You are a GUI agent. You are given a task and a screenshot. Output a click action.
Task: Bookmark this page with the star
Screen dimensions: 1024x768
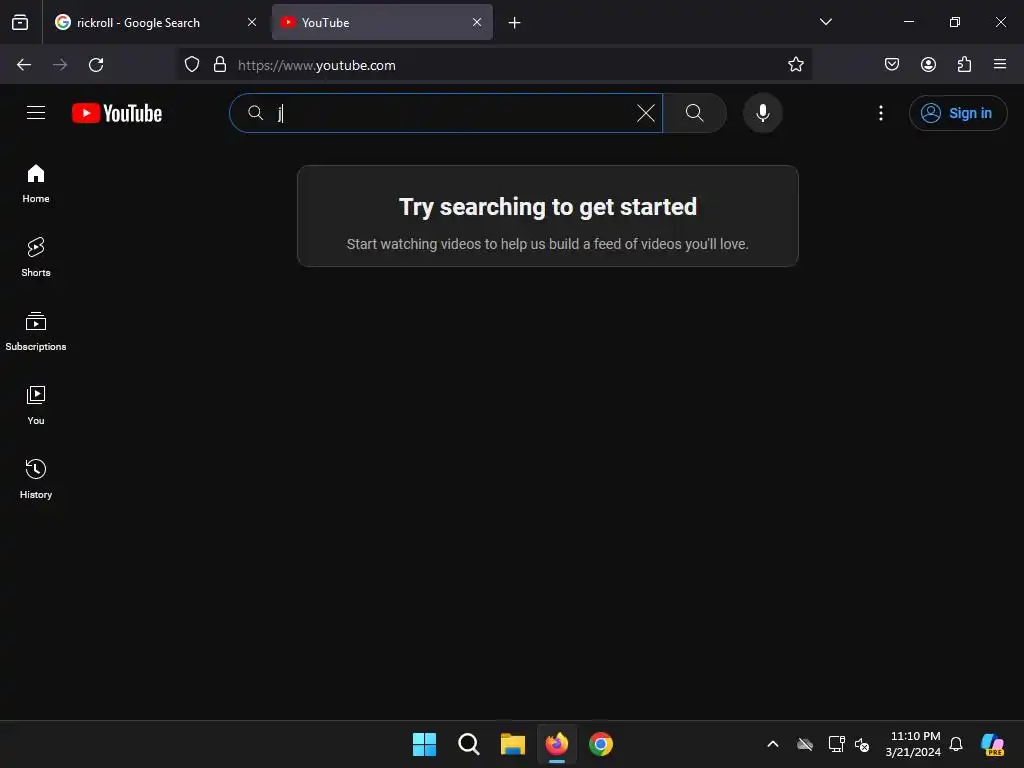coord(795,65)
